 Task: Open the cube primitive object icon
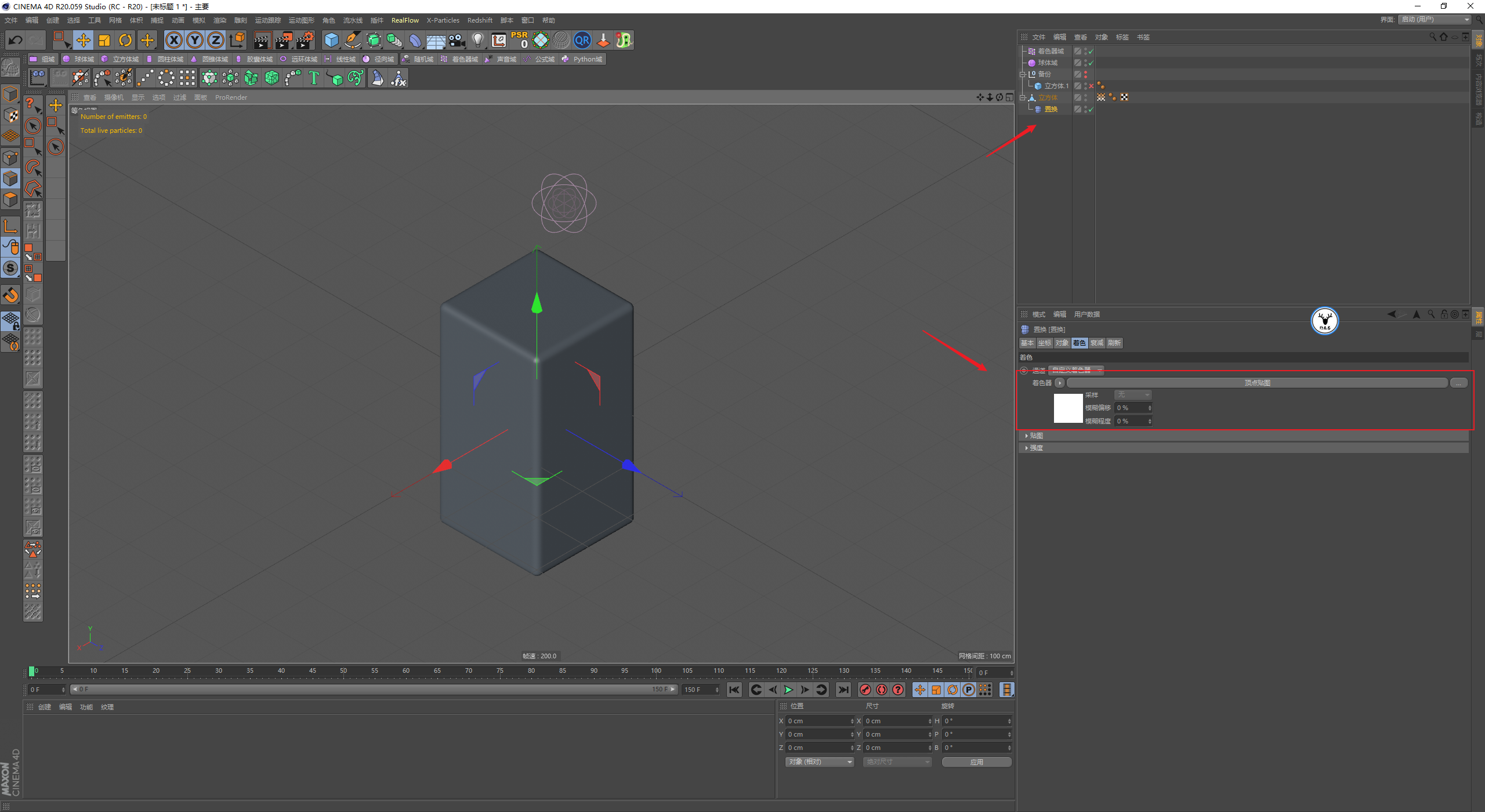331,40
